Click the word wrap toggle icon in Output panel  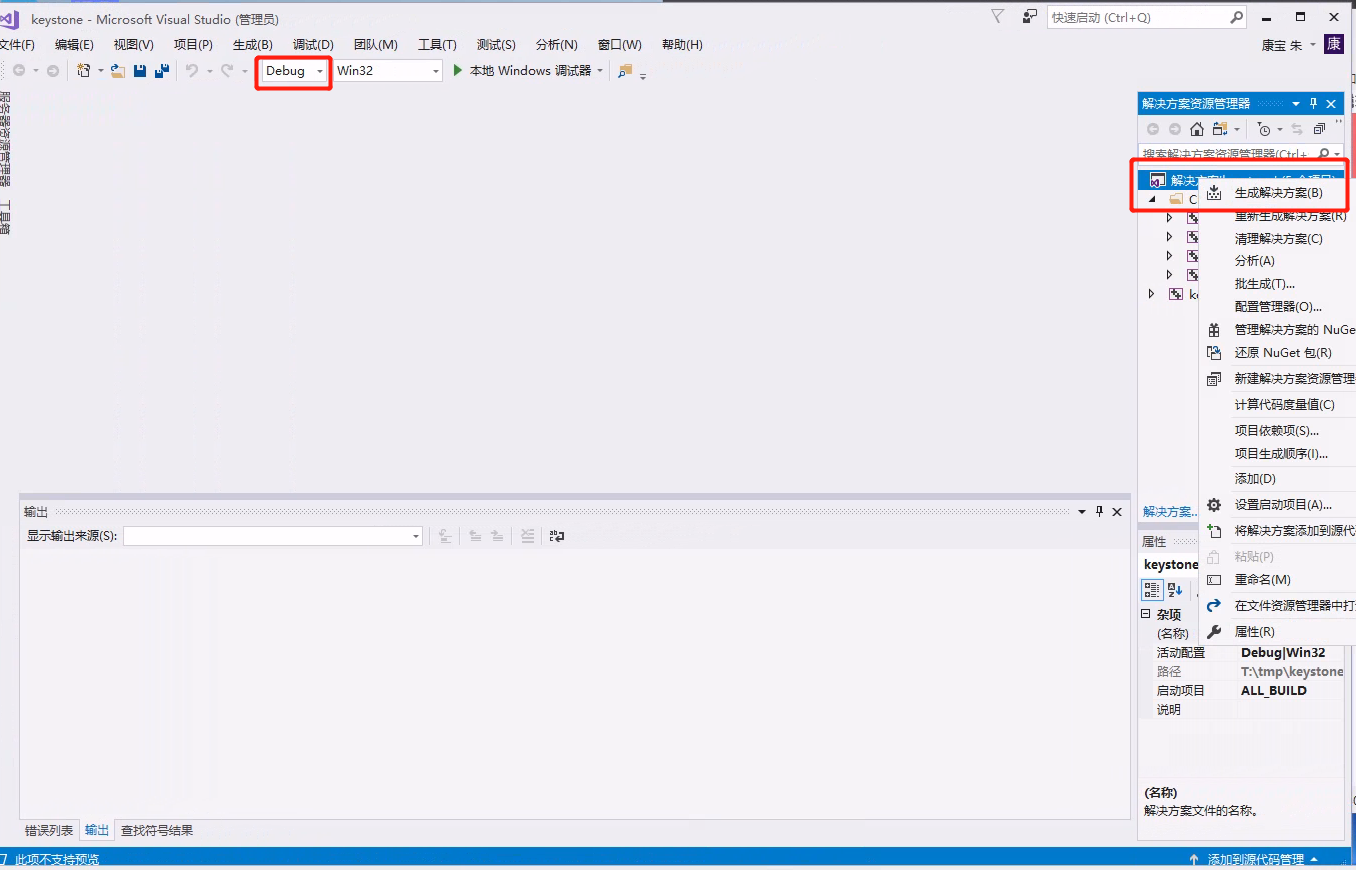557,536
